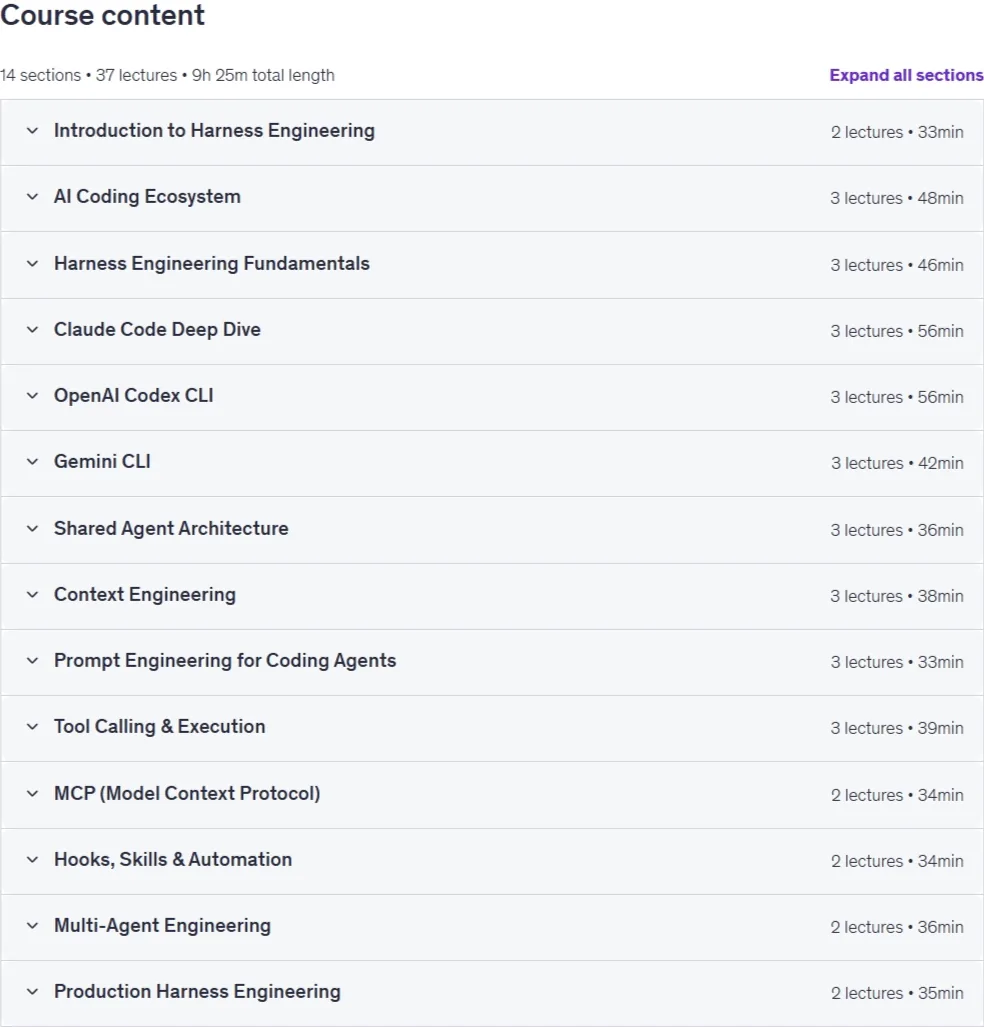
Task: Open the Harness Engineering Fundamentals section title
Action: 212,263
